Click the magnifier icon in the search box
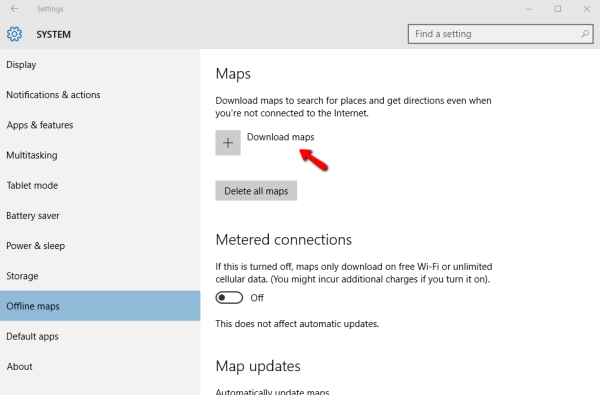 pos(584,34)
